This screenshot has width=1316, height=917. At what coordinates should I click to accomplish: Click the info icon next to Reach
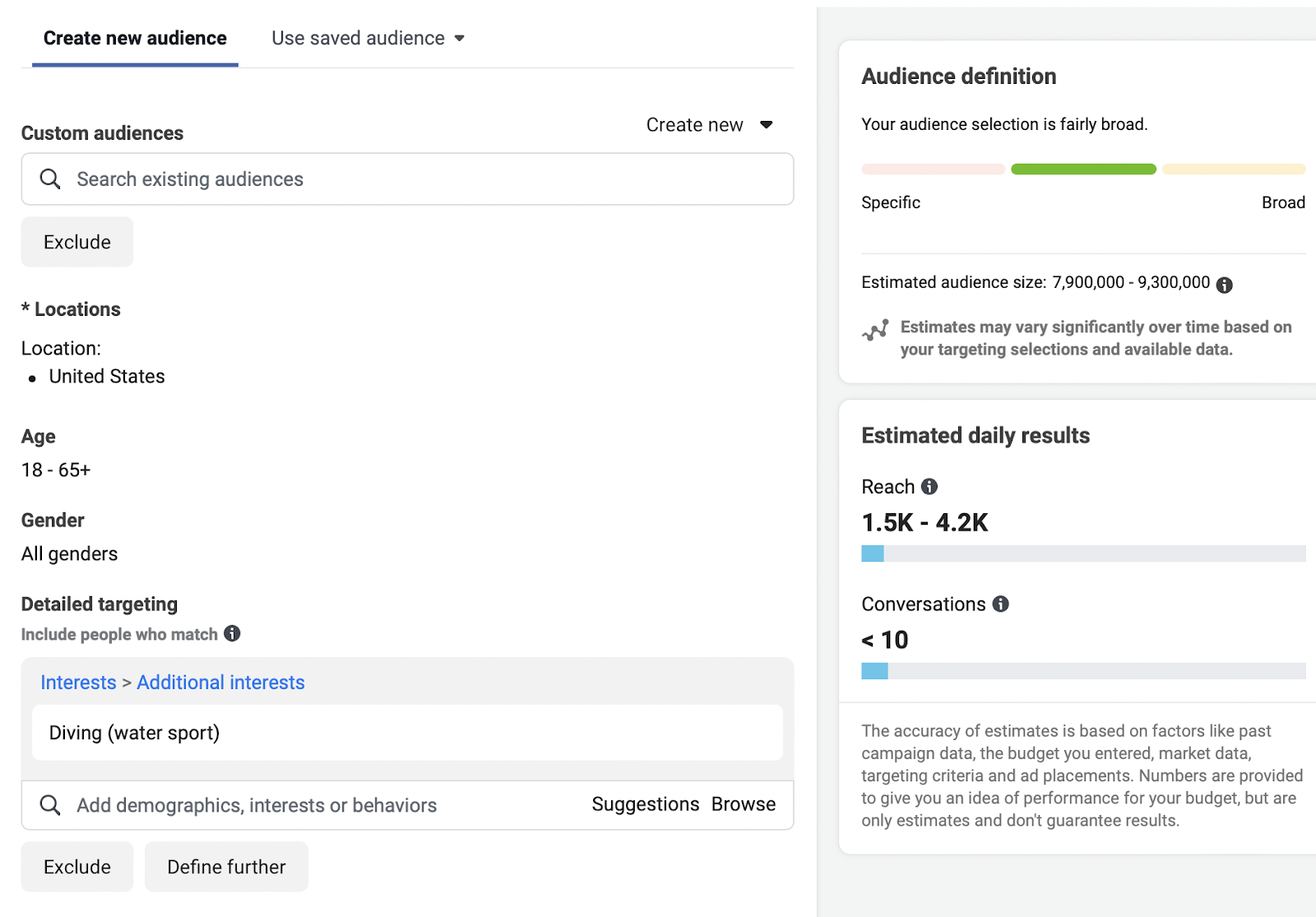coord(929,486)
